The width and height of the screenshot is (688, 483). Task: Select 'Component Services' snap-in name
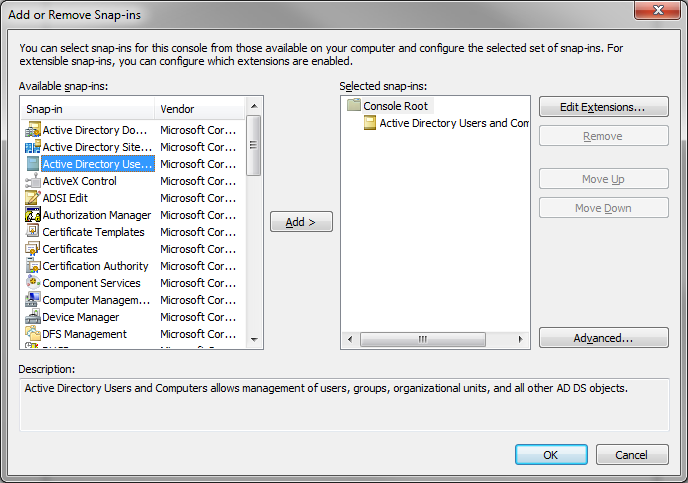coord(91,283)
